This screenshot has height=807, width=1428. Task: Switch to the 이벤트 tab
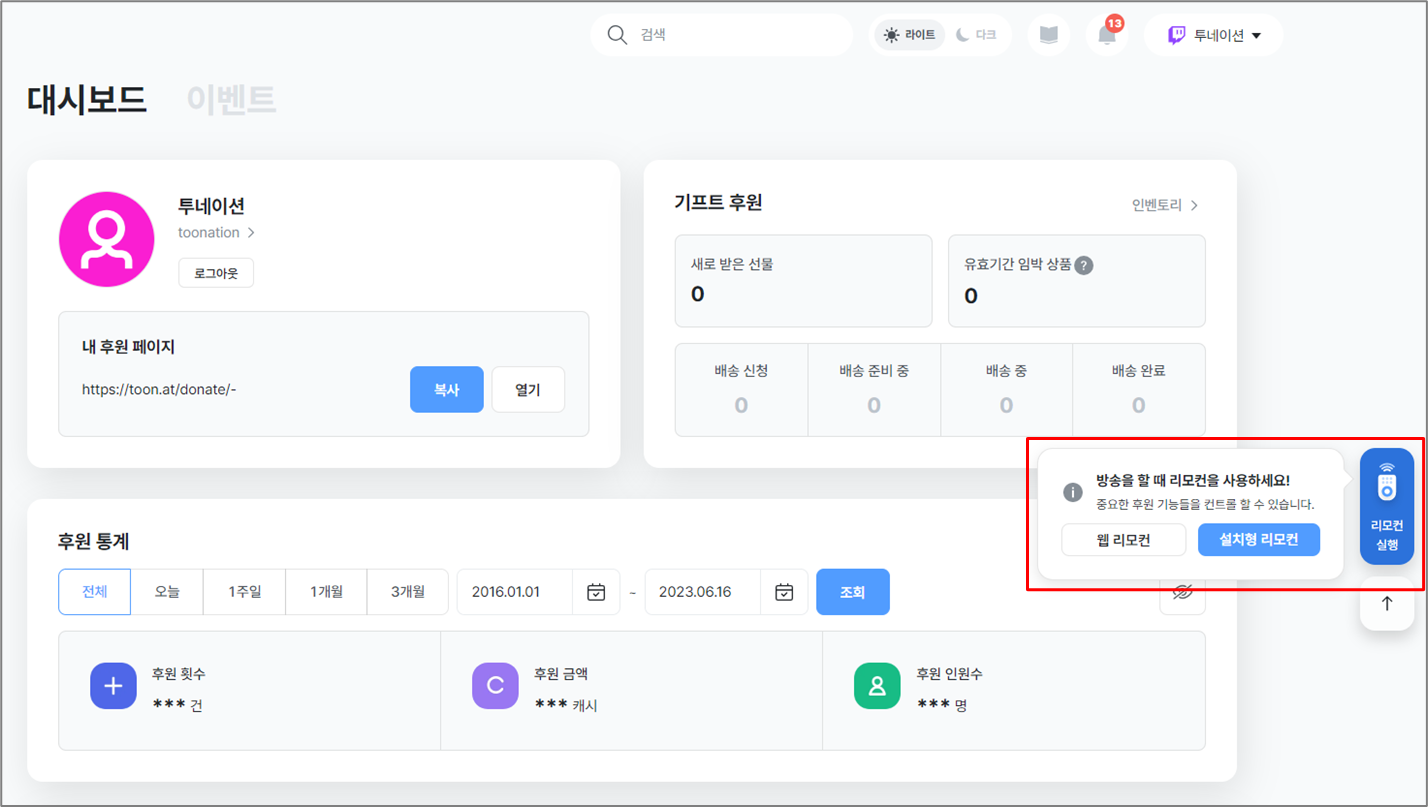pyautogui.click(x=231, y=99)
